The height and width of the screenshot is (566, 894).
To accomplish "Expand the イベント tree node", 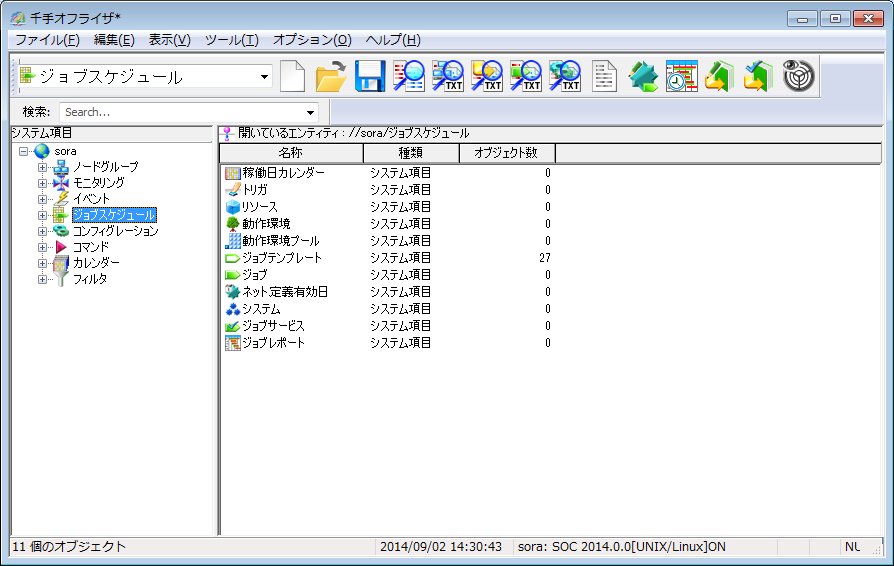I will (42, 199).
